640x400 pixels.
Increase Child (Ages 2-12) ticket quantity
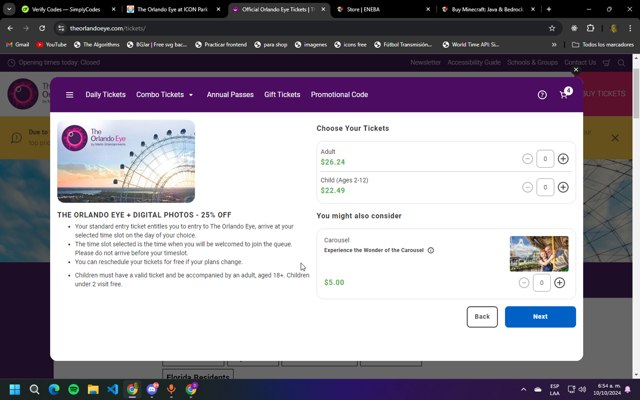coord(563,187)
